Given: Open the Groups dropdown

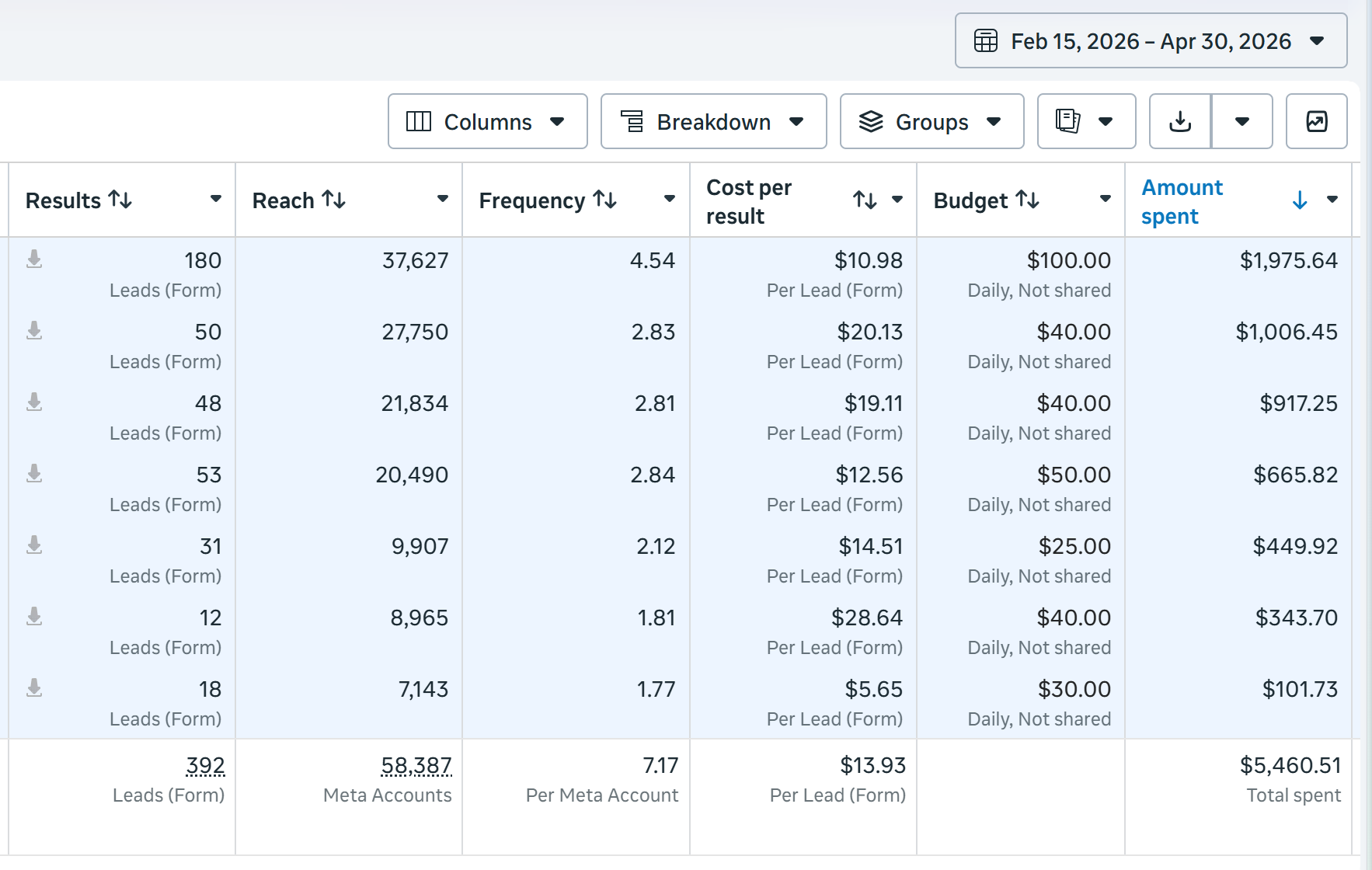Looking at the screenshot, I should coord(931,121).
